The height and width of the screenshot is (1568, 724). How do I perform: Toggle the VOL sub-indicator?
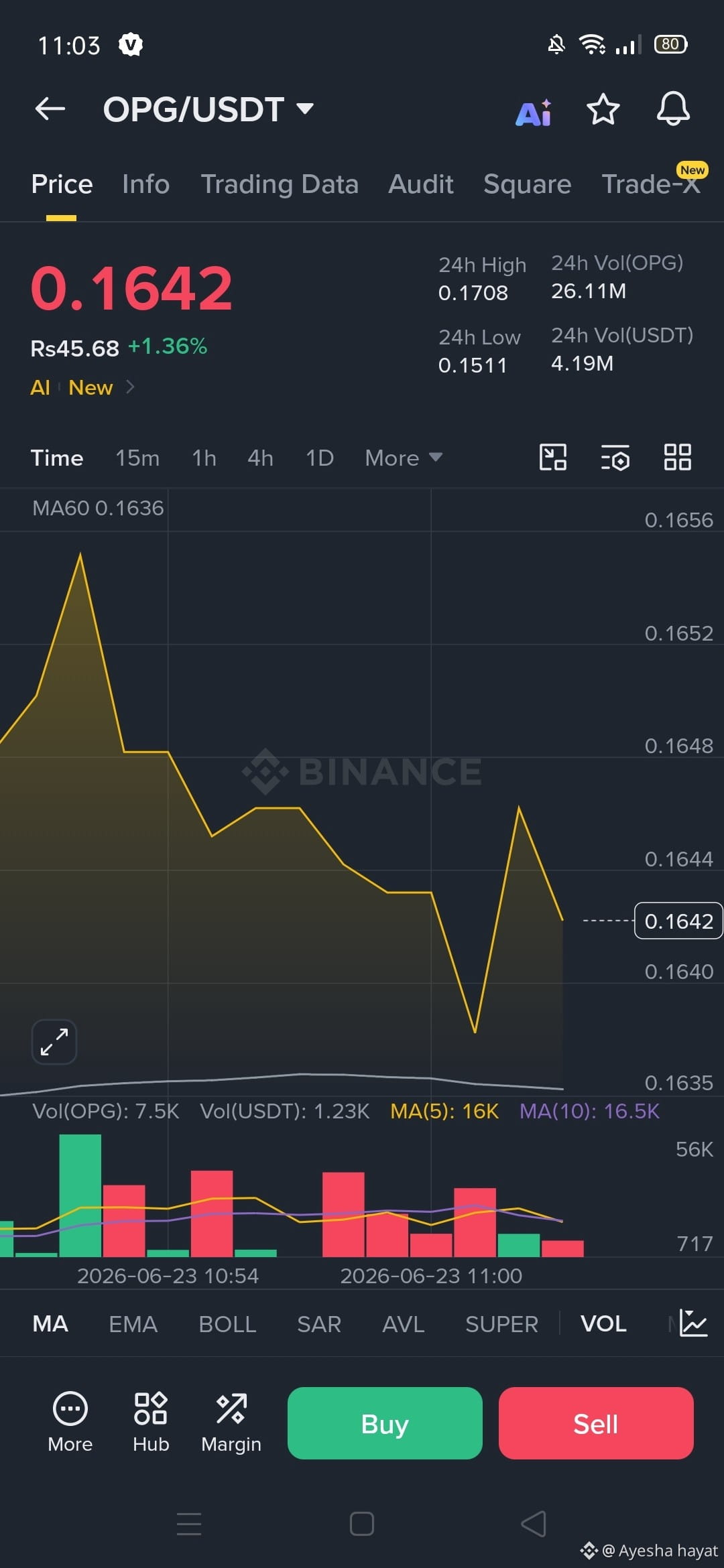603,1324
